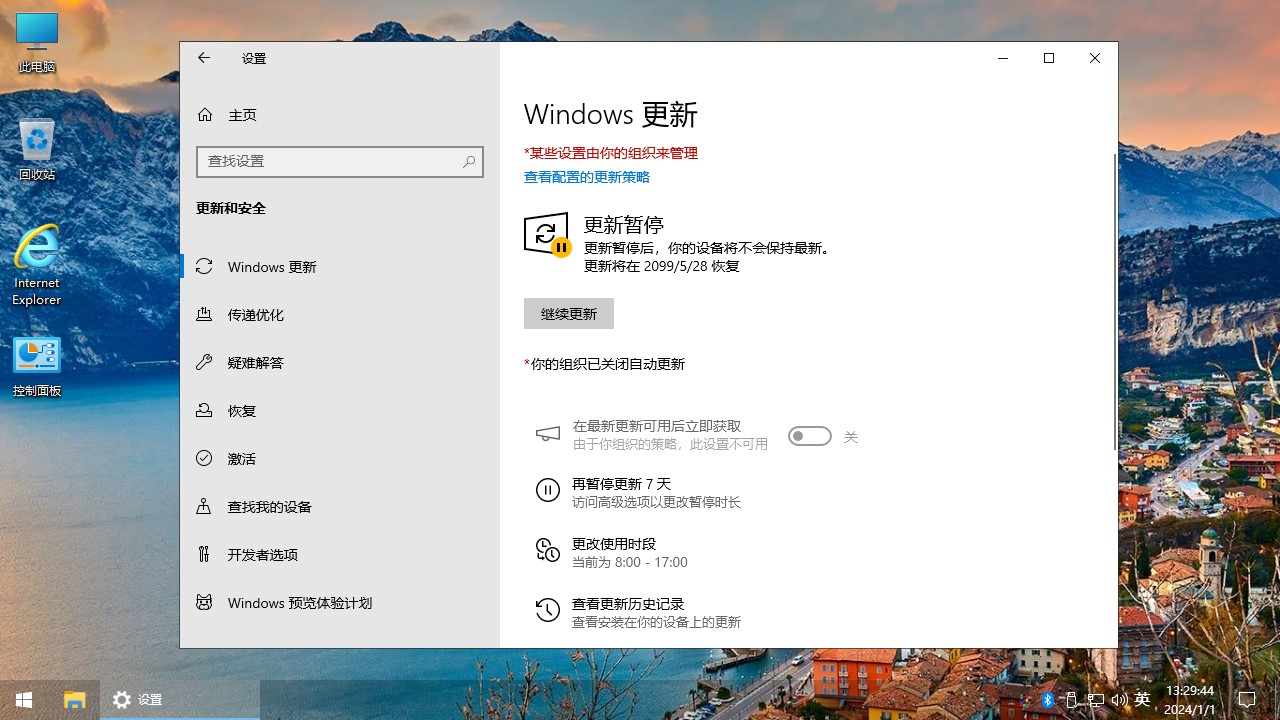Click the history clock icon
The height and width of the screenshot is (720, 1280).
(x=547, y=610)
